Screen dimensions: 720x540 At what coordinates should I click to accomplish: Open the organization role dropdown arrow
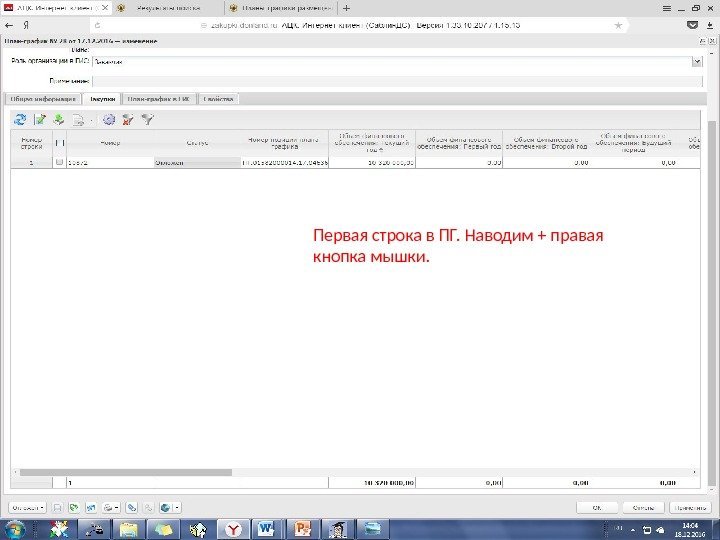[x=697, y=62]
